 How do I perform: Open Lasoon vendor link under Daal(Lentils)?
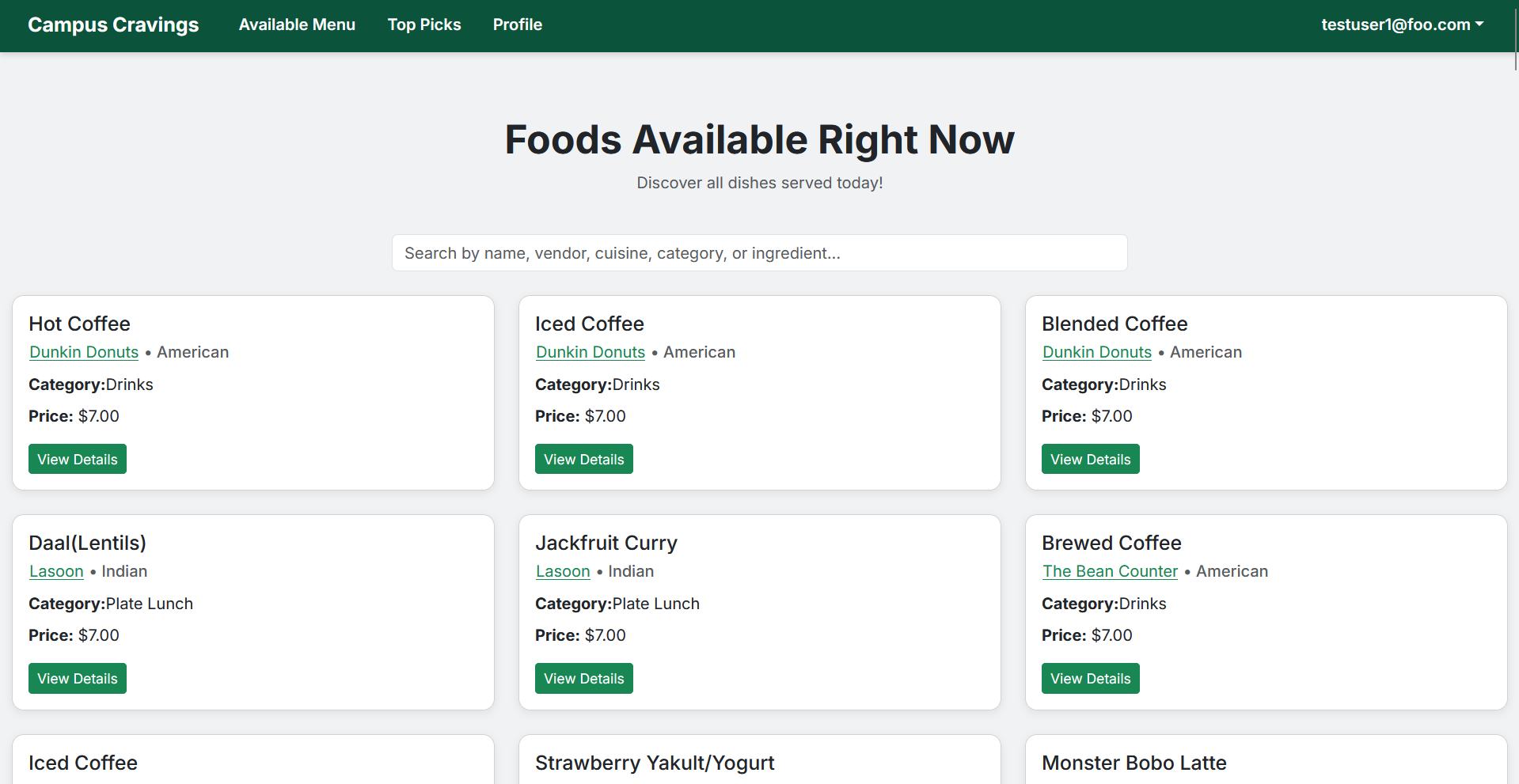[56, 571]
